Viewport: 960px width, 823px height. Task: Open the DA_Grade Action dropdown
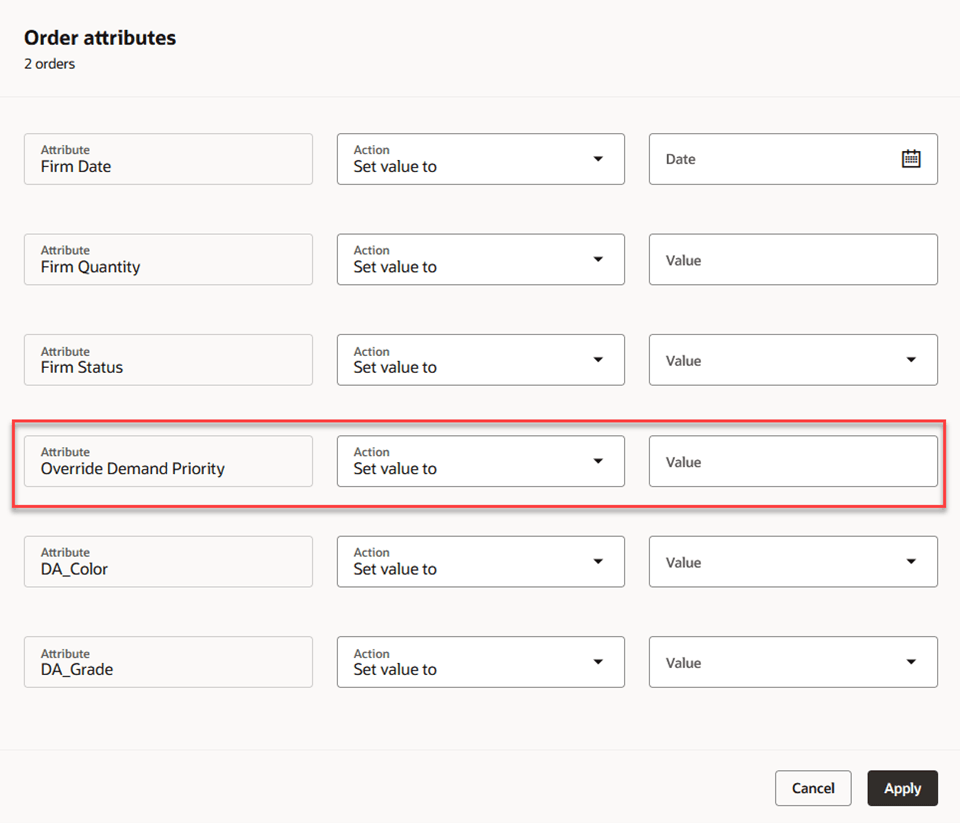pos(598,661)
